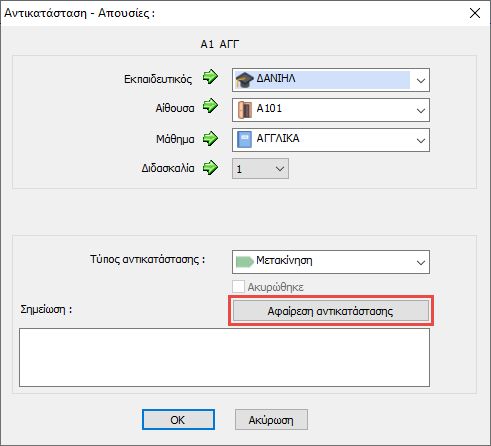Open the Διδασκαλία number dropdown
The width and height of the screenshot is (491, 446).
(x=260, y=169)
